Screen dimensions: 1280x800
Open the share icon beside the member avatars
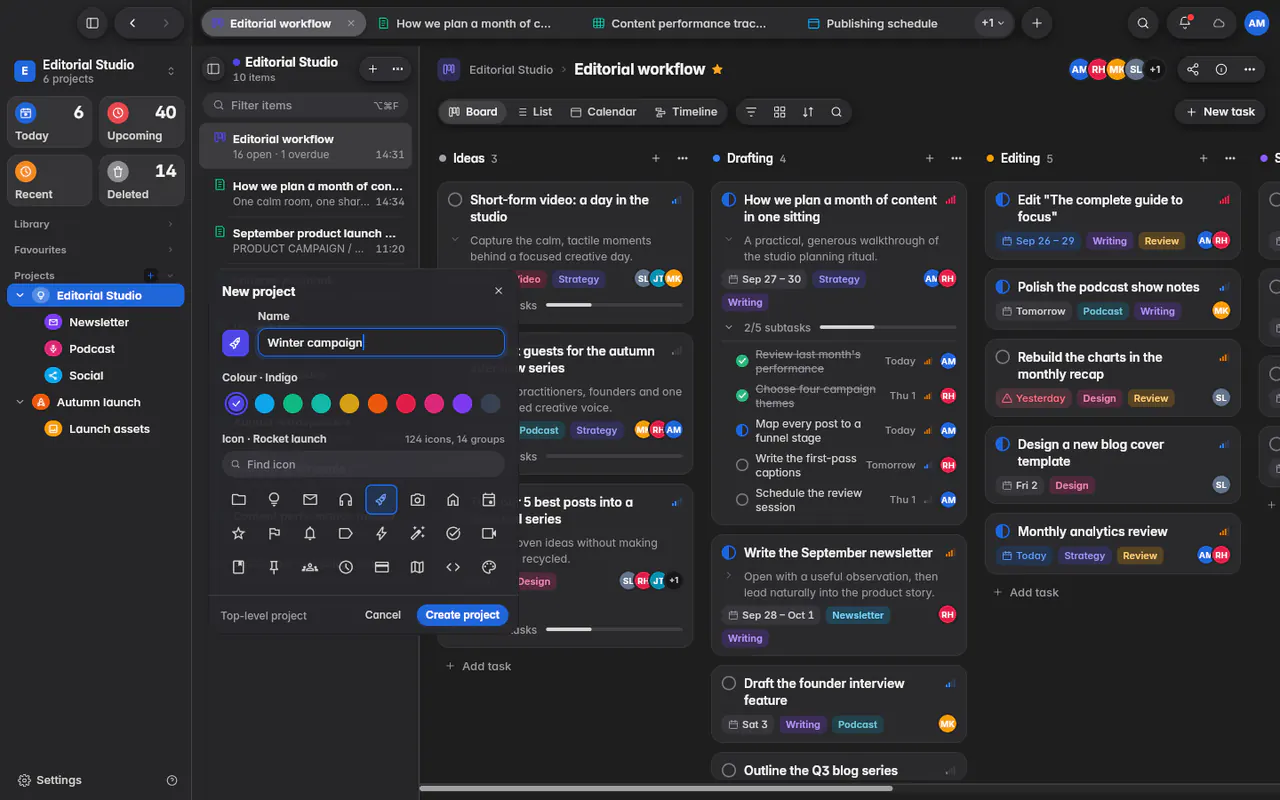[x=1193, y=69]
